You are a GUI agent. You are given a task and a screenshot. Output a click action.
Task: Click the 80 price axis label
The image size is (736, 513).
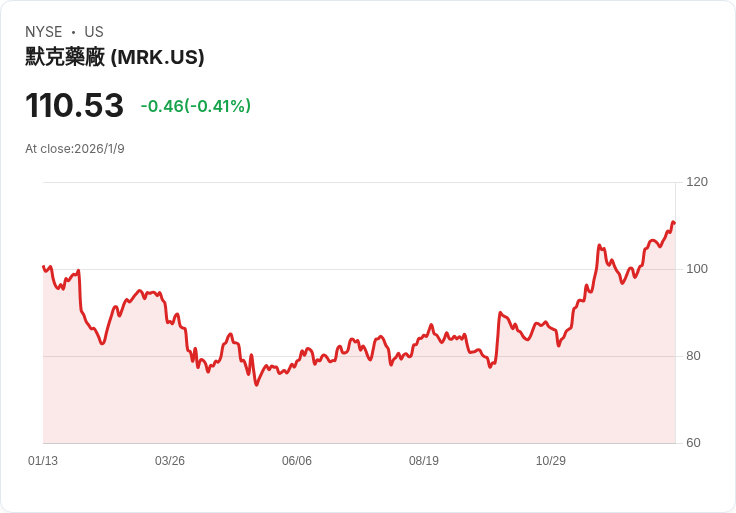click(693, 356)
